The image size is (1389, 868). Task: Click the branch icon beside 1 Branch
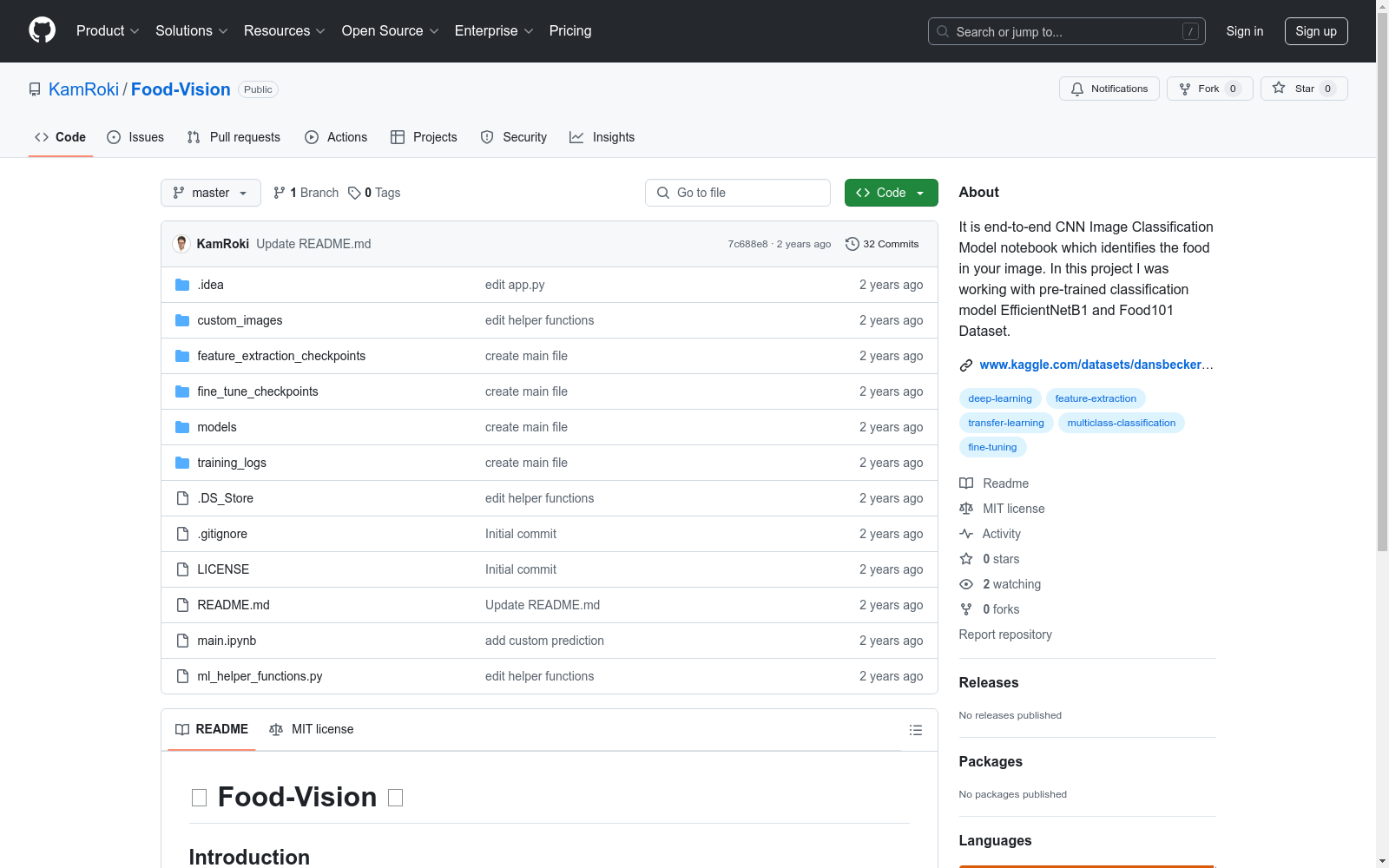click(280, 193)
